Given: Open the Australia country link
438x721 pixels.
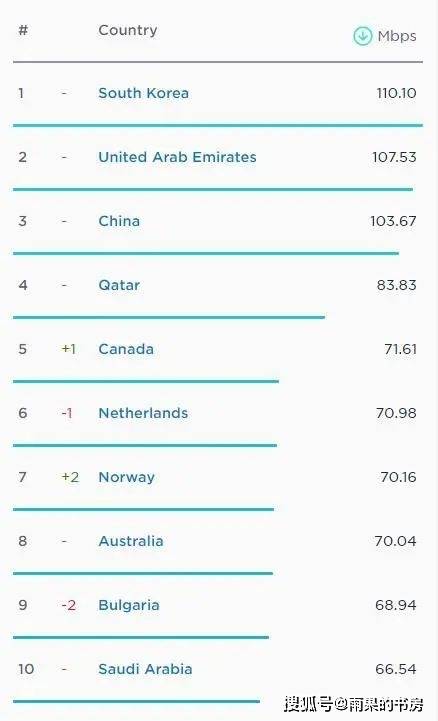Looking at the screenshot, I should [131, 541].
